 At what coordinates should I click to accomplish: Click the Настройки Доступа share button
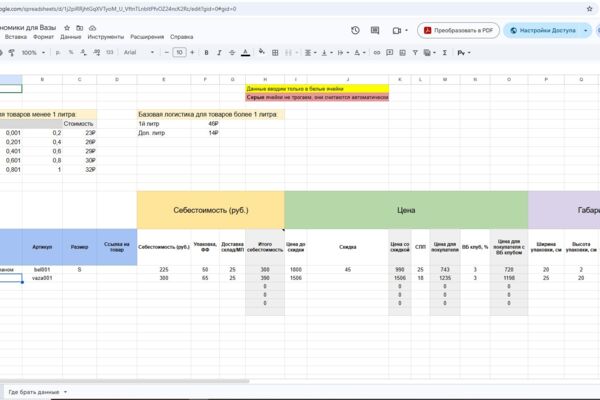(543, 30)
